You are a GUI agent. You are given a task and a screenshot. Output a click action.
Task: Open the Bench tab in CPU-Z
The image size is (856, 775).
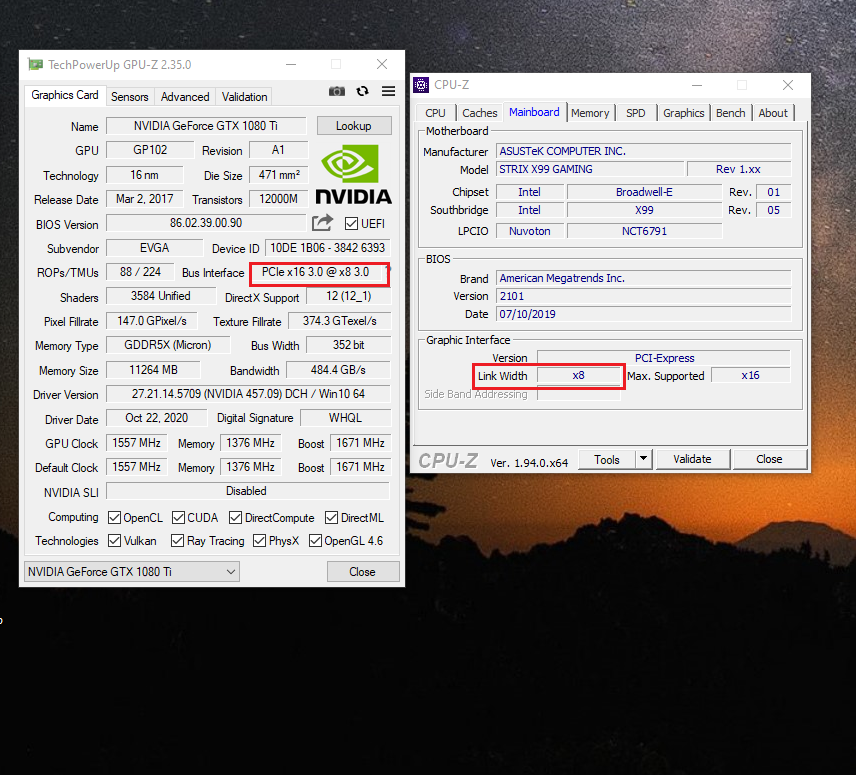pyautogui.click(x=730, y=113)
